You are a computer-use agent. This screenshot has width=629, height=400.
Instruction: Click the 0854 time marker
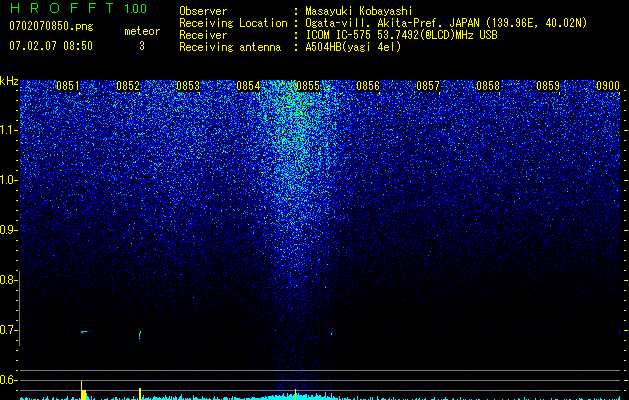(248, 86)
